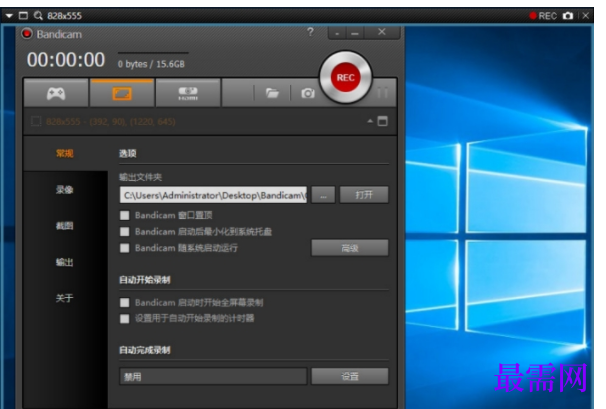This screenshot has height=409, width=606.
Task: Click the Bandicam red logo icon
Action: click(27, 34)
